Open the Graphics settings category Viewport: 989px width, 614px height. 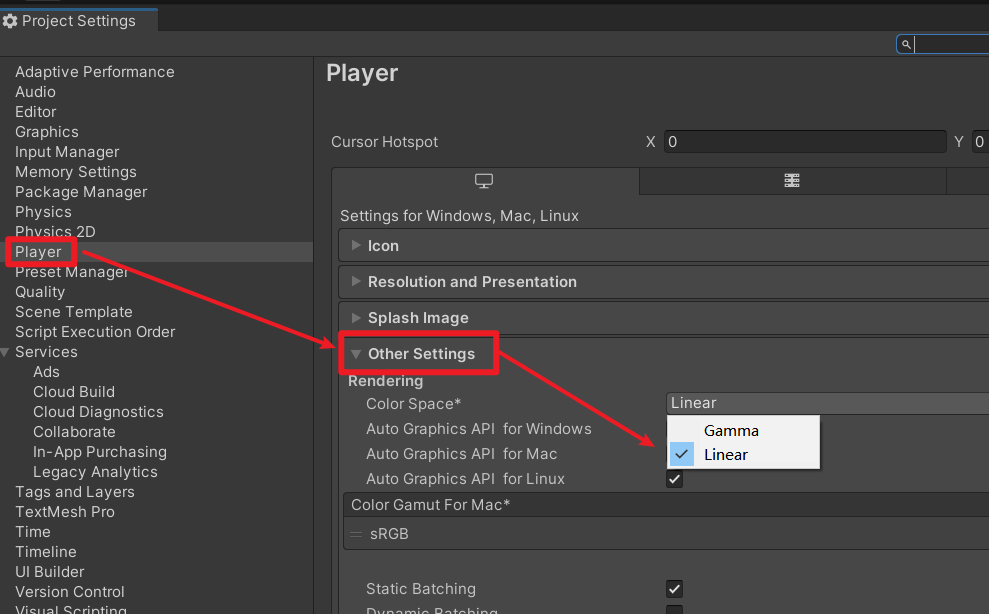click(x=47, y=132)
